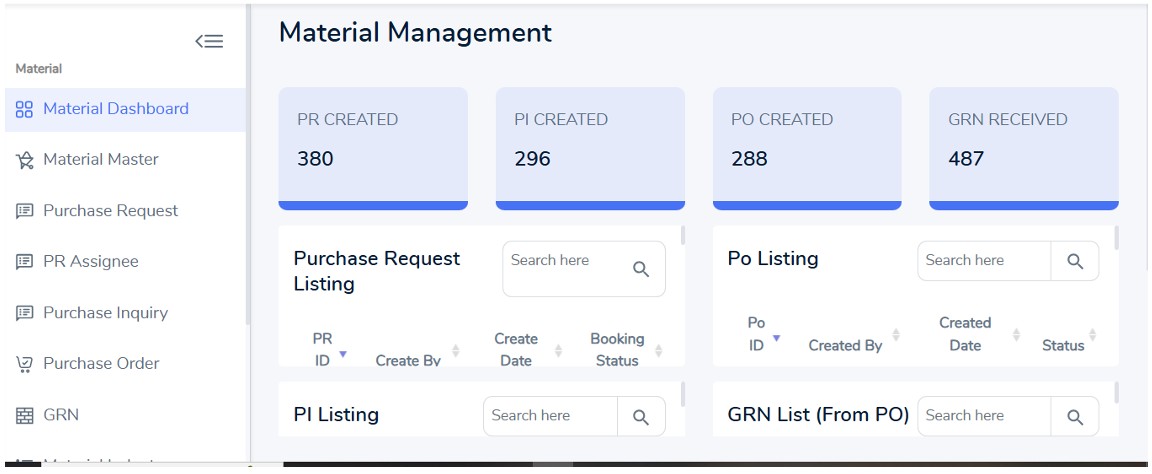
Task: Click the sidebar vertical scrollbar
Action: (248, 165)
